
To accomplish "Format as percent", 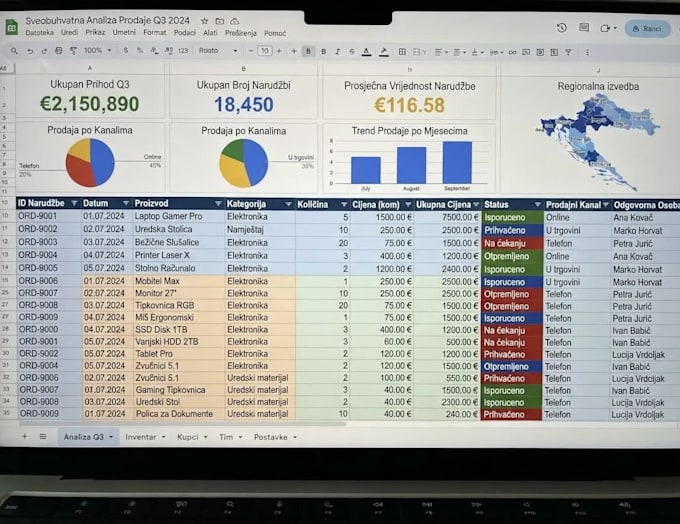I will 140,51.
